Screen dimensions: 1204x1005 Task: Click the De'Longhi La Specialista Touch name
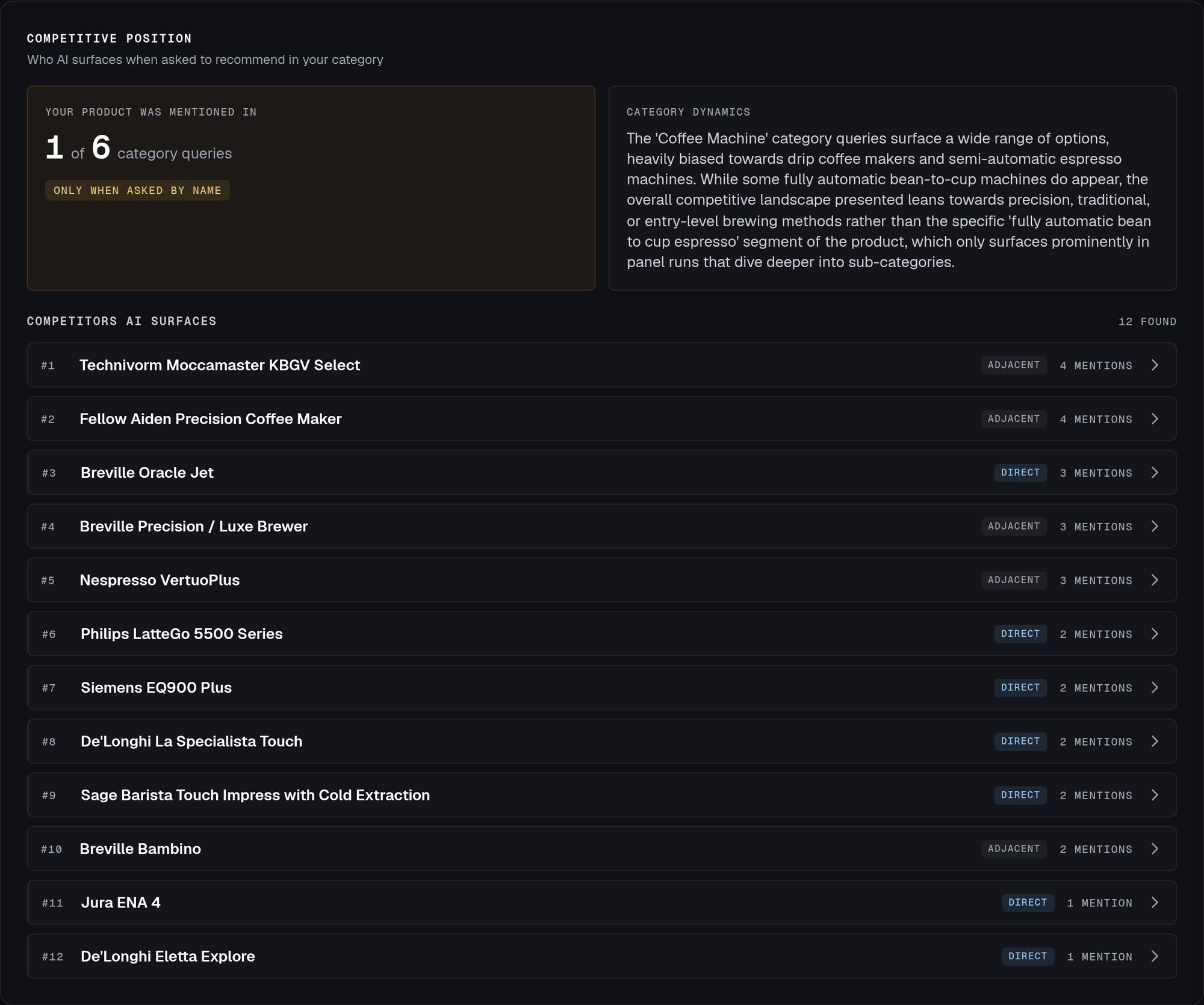[x=191, y=741]
